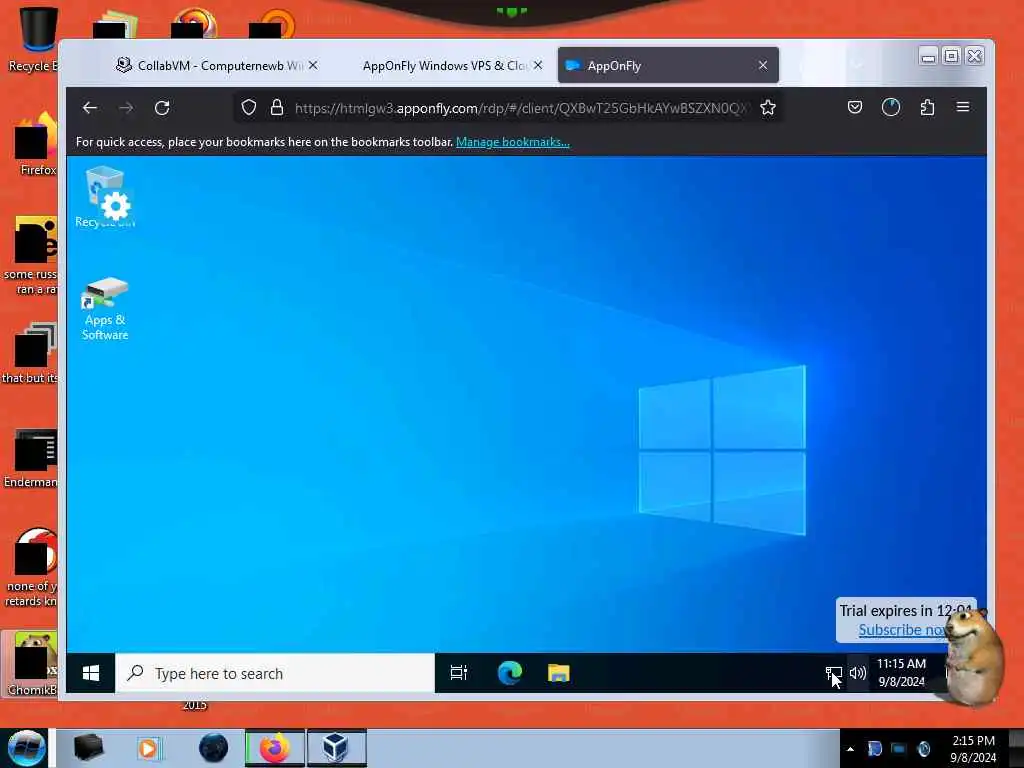Click the padlock site info icon
The image size is (1024, 768).
click(x=277, y=108)
